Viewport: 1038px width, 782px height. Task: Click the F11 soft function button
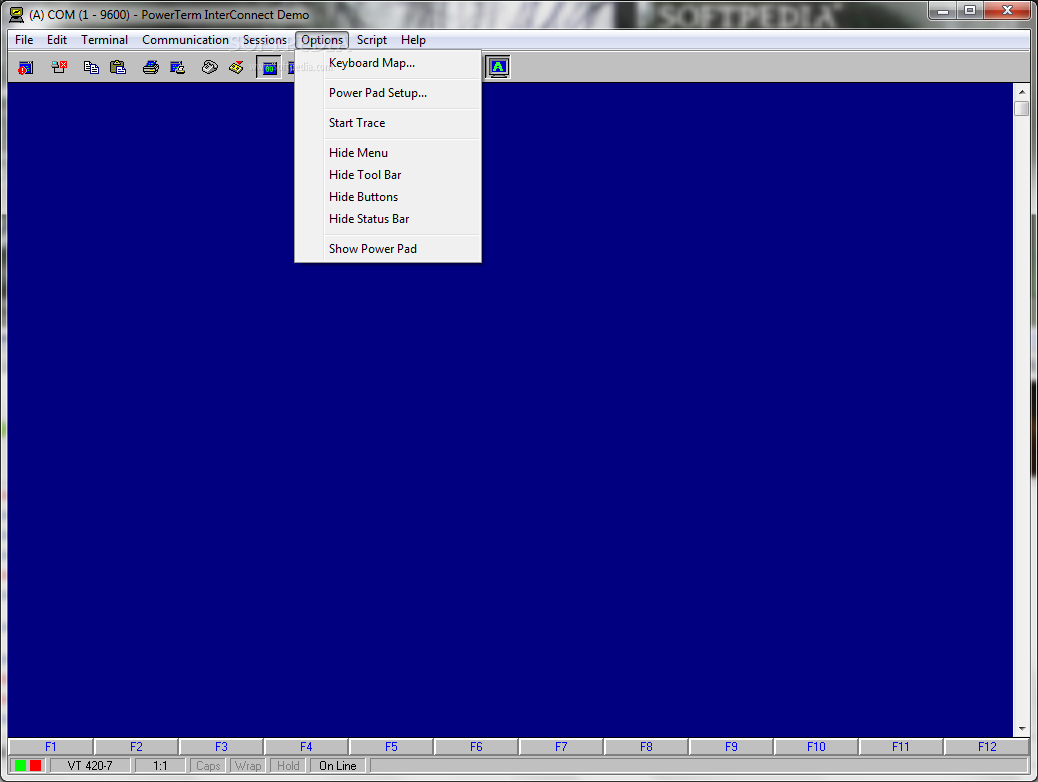click(901, 746)
